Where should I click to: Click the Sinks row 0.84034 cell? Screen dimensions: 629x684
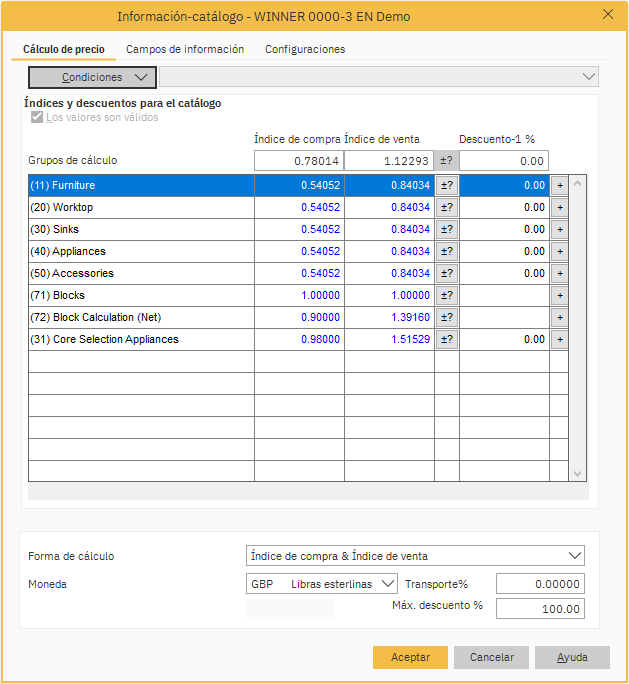pos(389,229)
